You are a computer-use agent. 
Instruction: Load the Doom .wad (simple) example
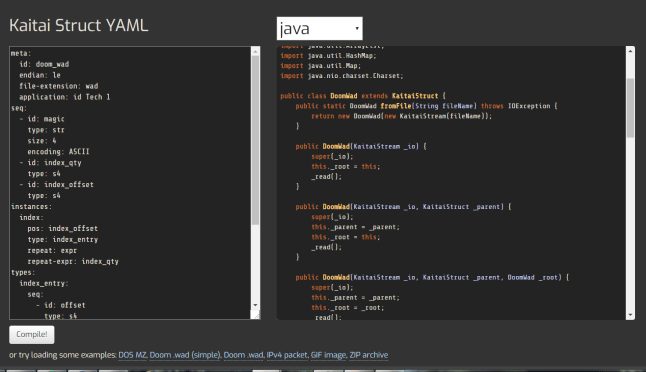point(185,355)
